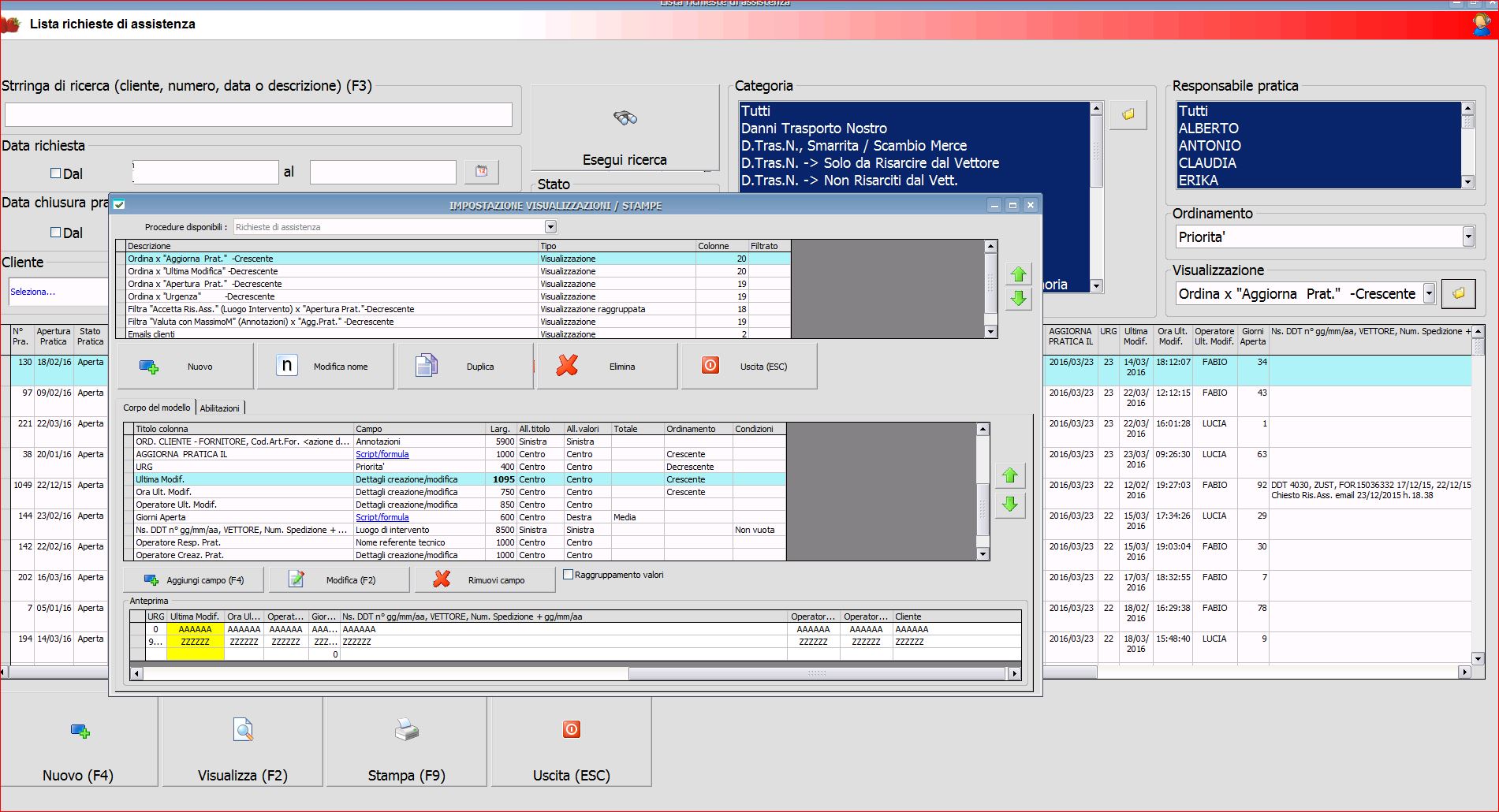The height and width of the screenshot is (812, 1499).
Task: Click the folder icon next to Categoria list
Action: pos(1128,114)
